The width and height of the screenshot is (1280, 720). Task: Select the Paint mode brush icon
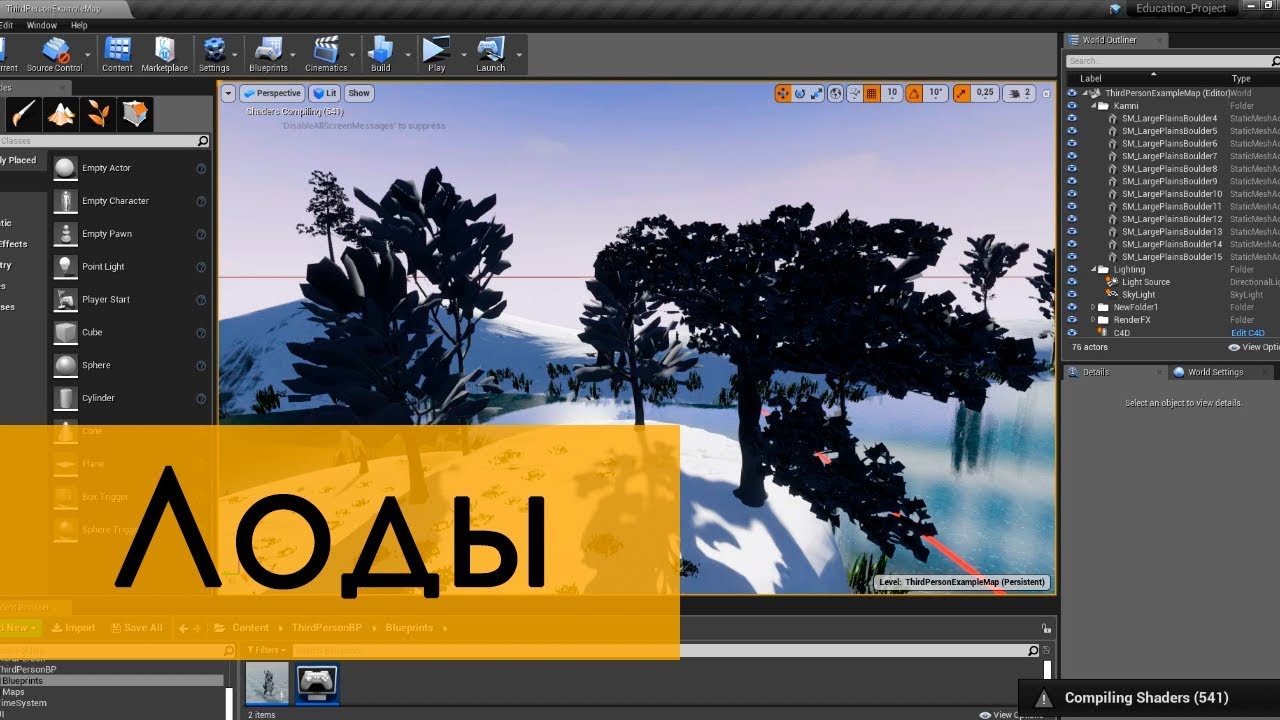tap(24, 113)
